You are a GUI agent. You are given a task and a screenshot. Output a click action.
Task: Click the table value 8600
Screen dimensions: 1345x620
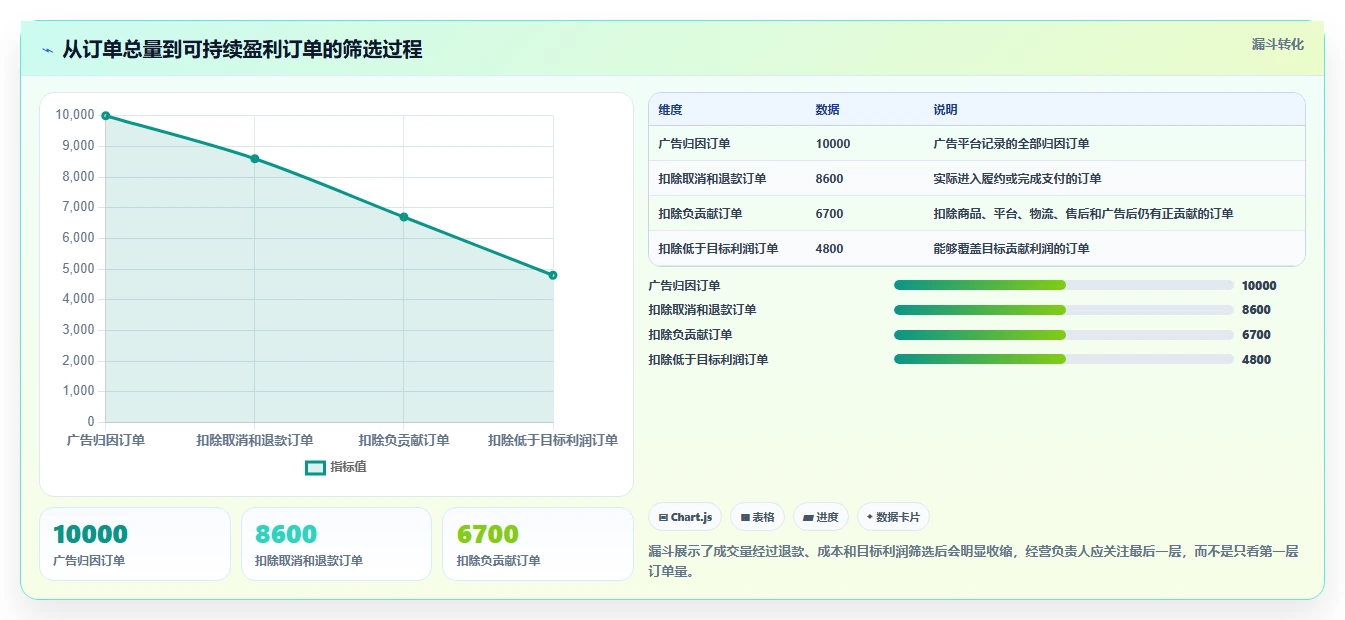(x=829, y=179)
